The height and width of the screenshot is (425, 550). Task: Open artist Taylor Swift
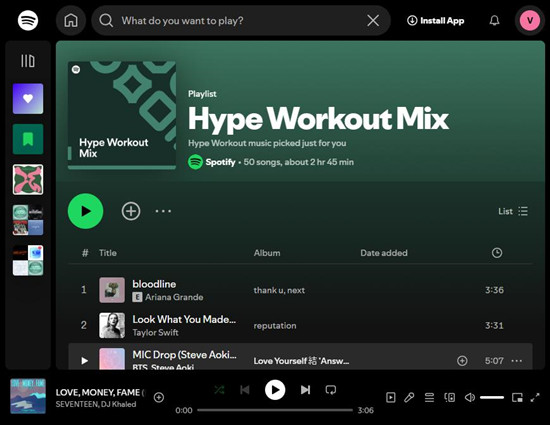[x=155, y=332]
